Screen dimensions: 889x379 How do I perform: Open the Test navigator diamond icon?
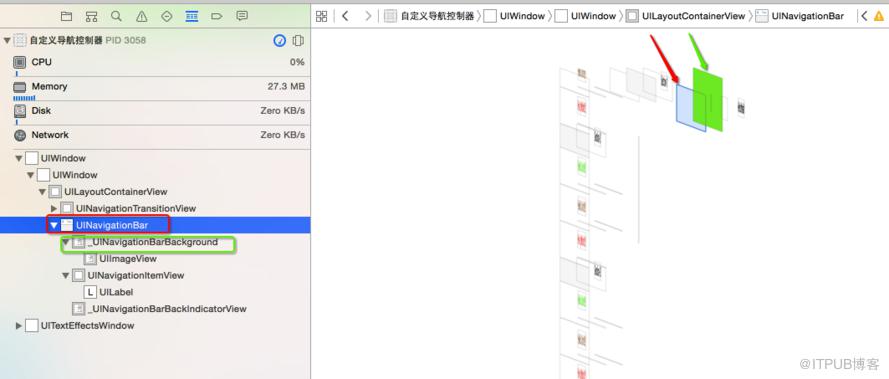(167, 16)
